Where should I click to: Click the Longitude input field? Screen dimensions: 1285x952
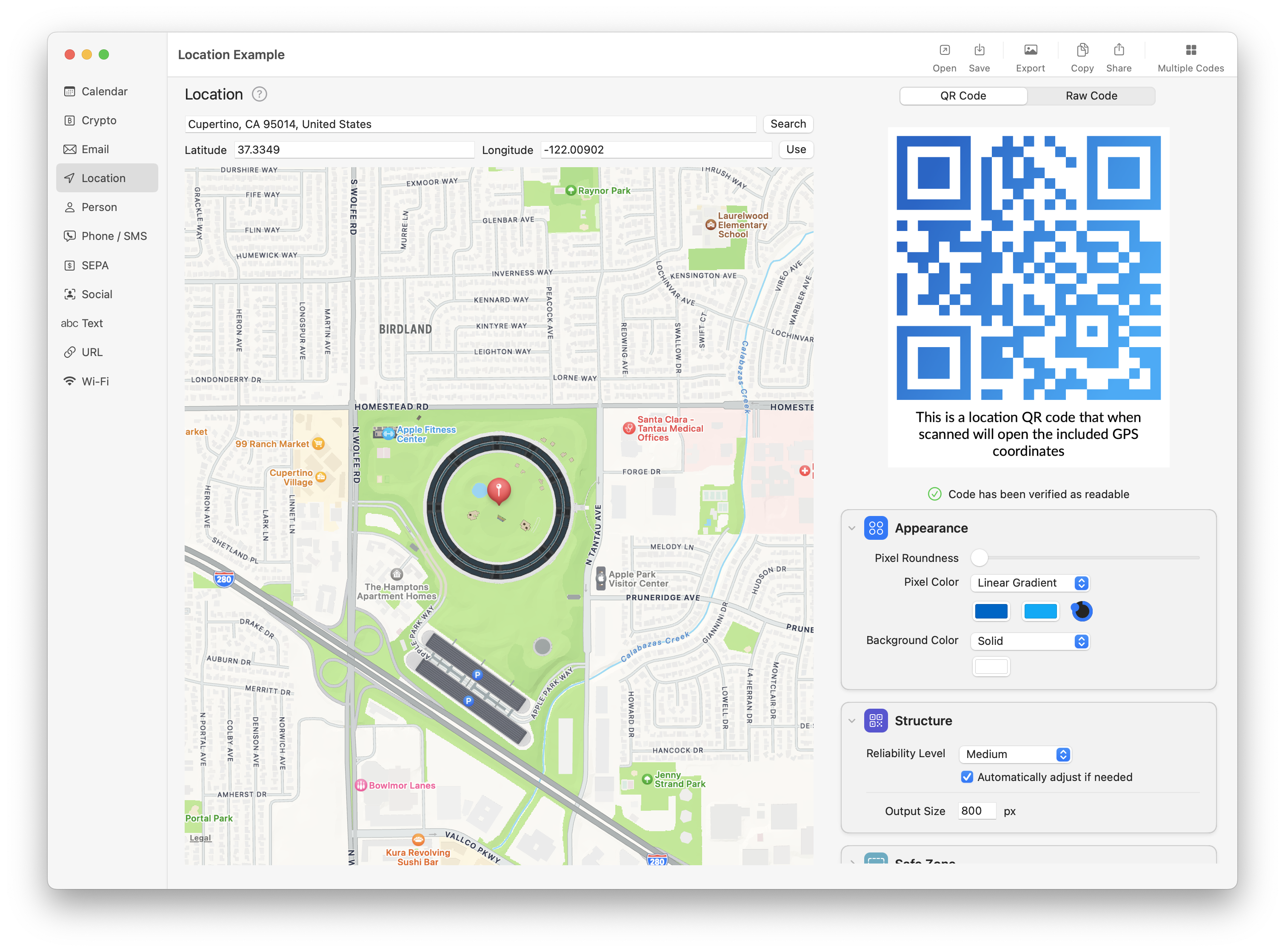(656, 150)
